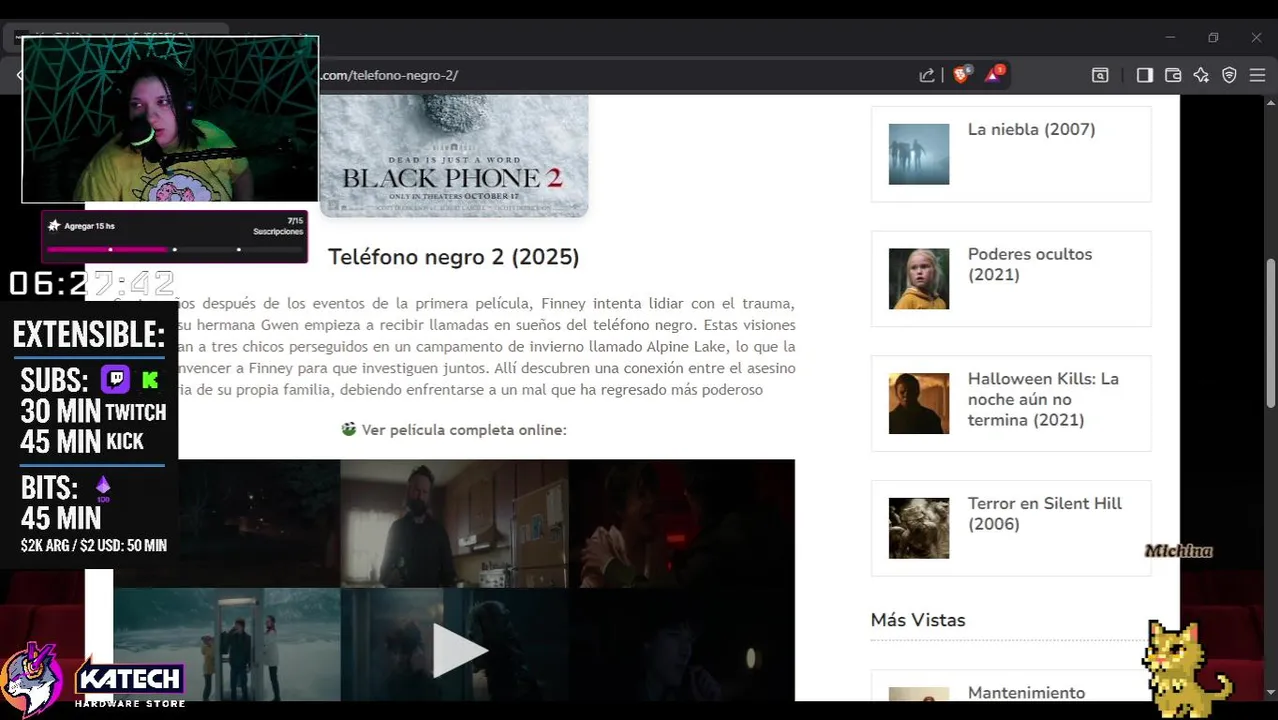Click the Kick logo in overlay

pos(151,380)
